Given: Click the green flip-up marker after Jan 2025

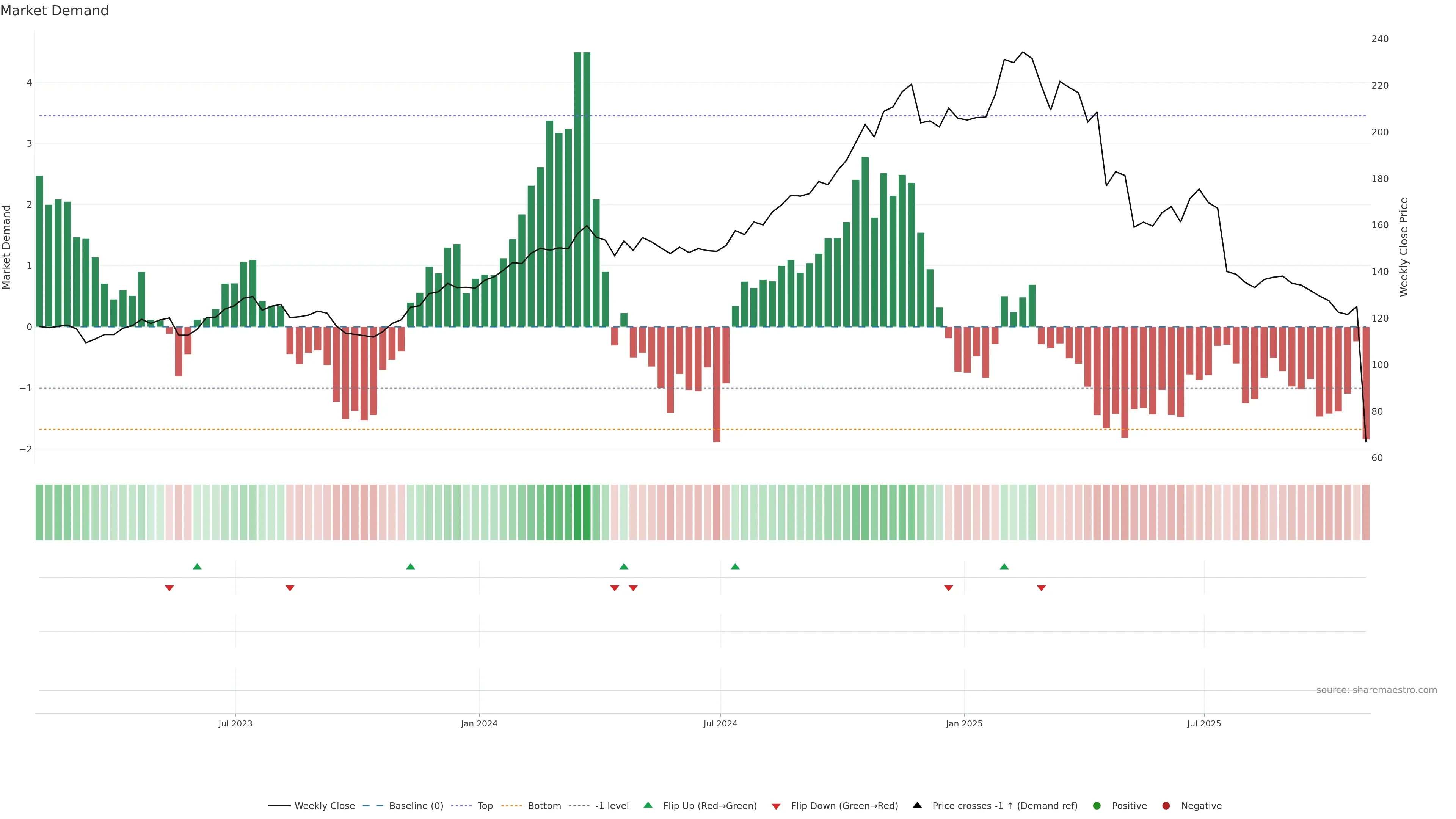Looking at the screenshot, I should (1004, 566).
